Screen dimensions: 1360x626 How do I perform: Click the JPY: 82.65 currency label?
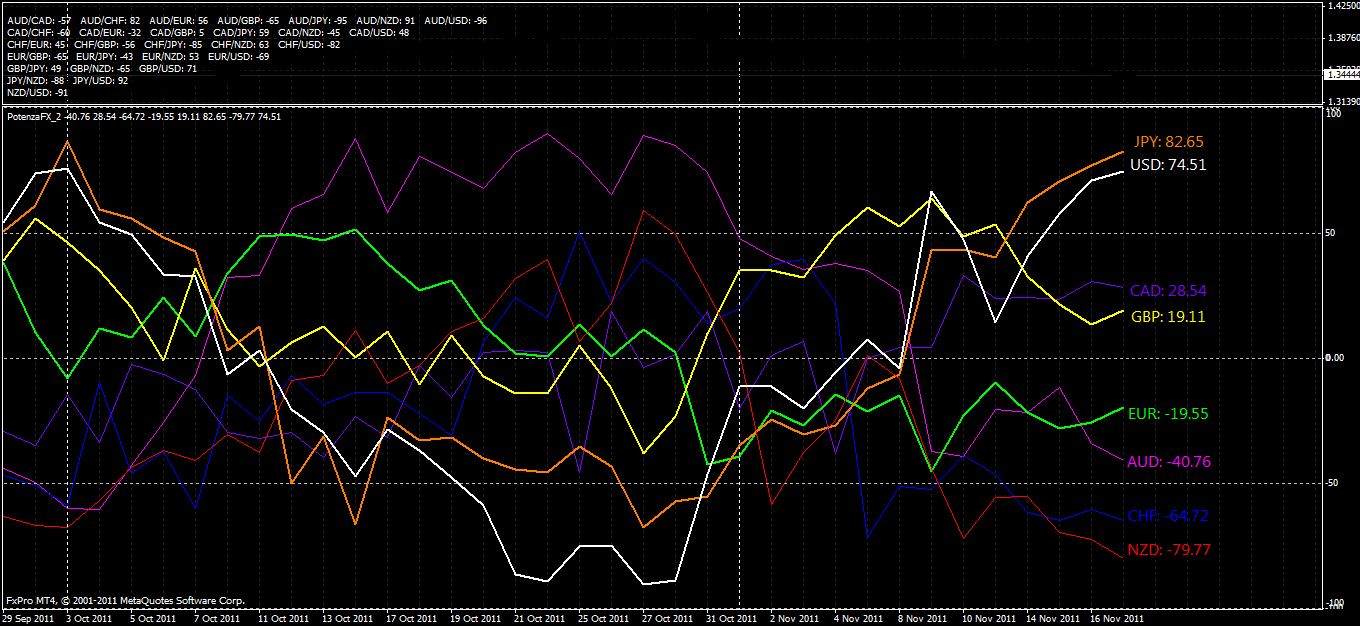click(1169, 142)
